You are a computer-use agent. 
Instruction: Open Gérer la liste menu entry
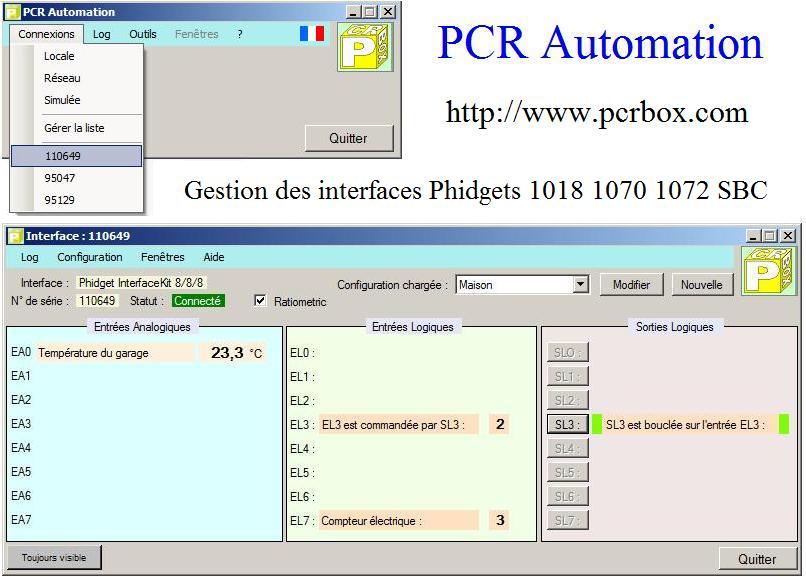coord(74,128)
